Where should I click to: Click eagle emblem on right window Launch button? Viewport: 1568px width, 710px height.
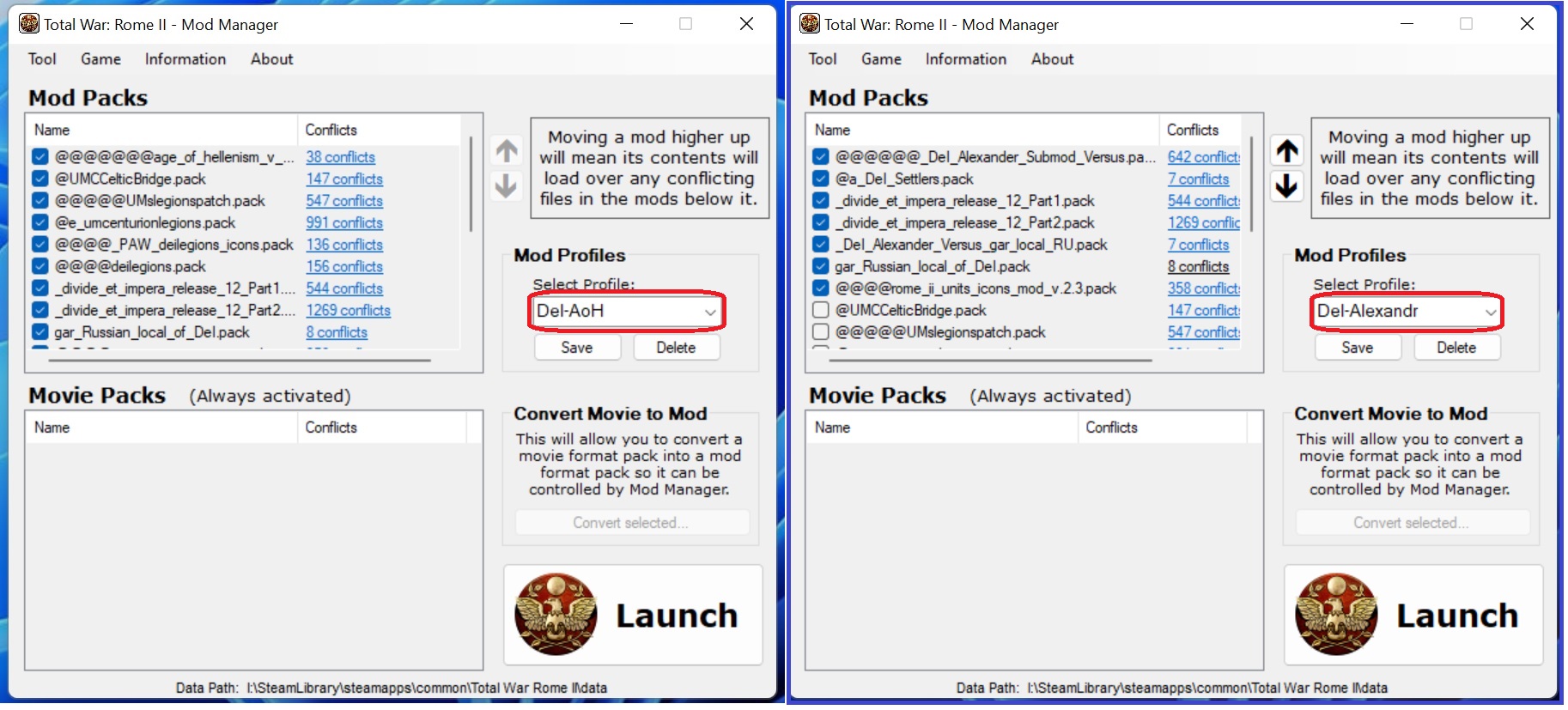(x=1336, y=614)
